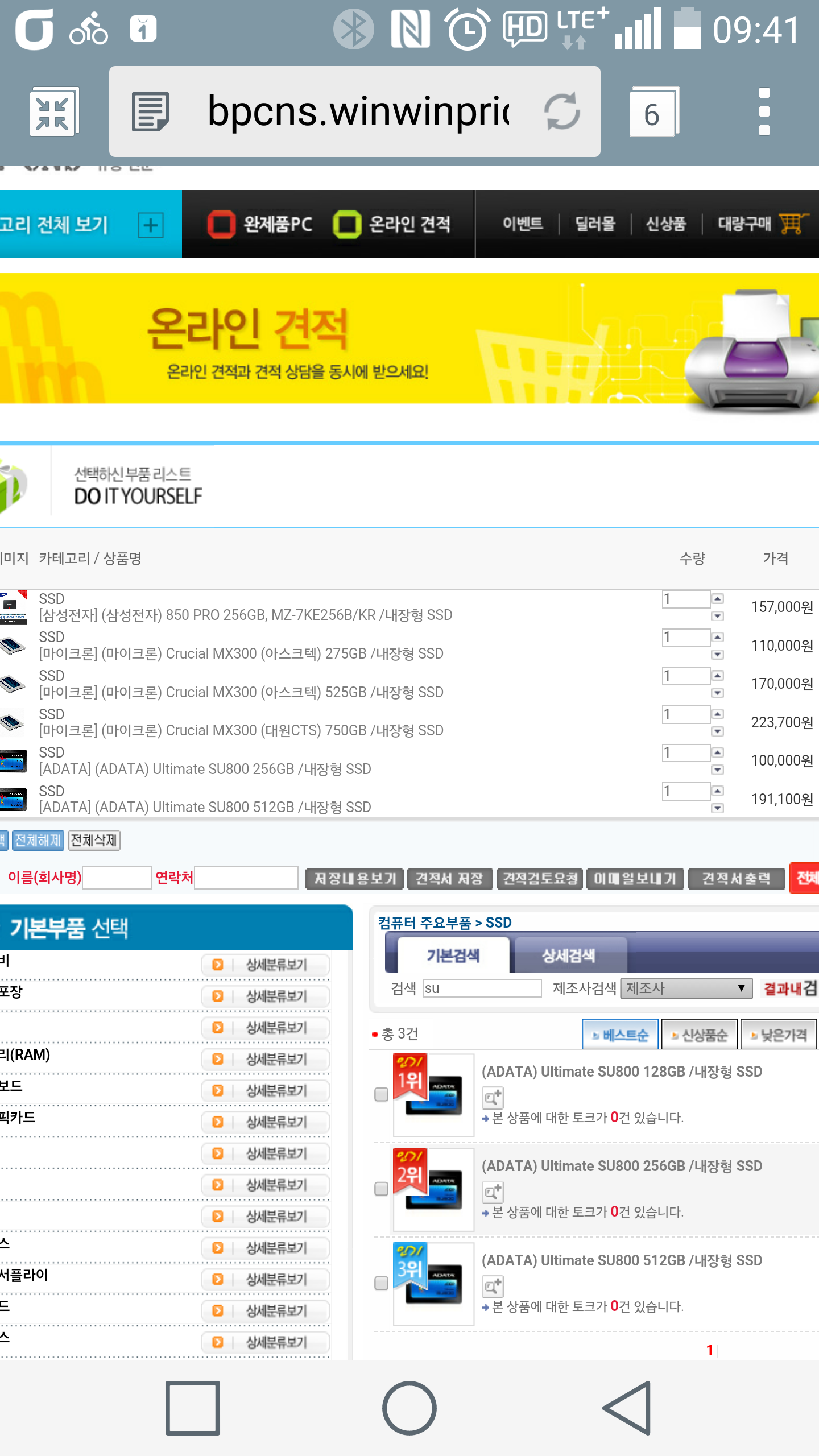Screen dimensions: 819x1456
Task: Sort results by 베스트순
Action: coord(621,1035)
